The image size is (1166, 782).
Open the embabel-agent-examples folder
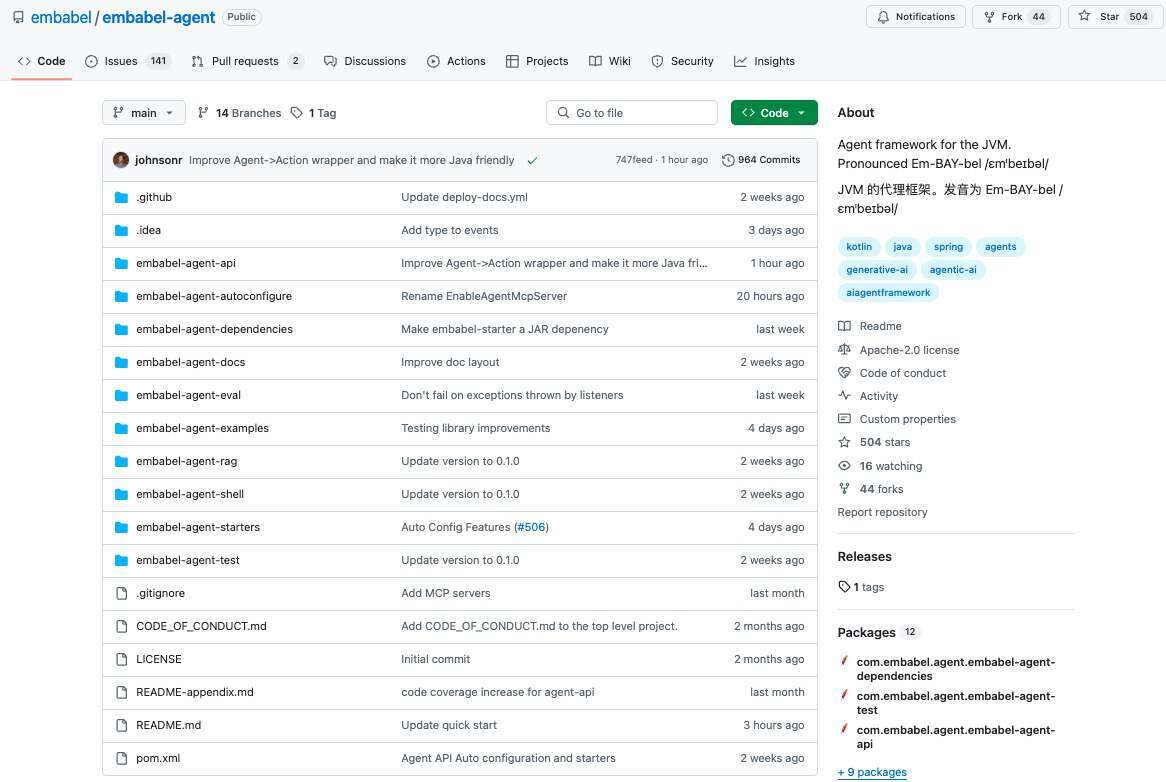click(202, 428)
